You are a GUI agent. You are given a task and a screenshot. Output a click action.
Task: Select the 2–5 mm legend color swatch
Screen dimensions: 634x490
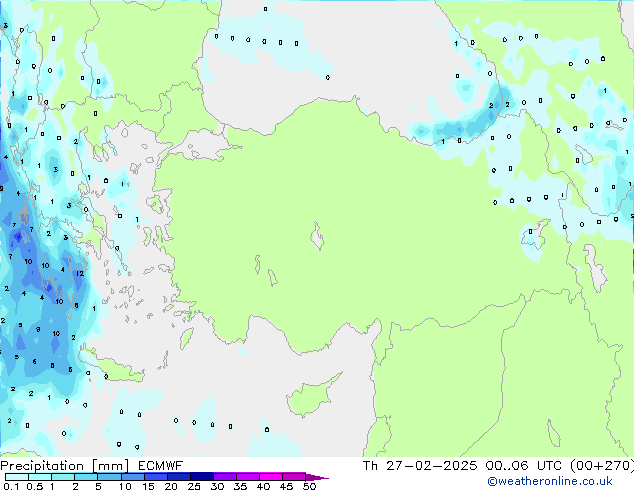tap(86, 477)
